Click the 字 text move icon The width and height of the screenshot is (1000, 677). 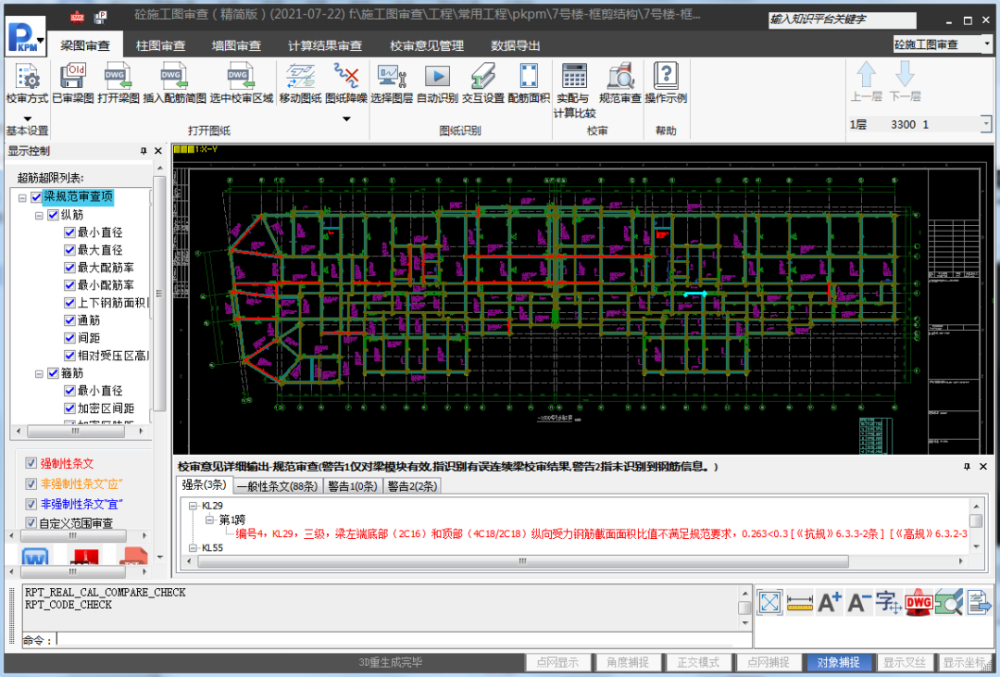(888, 602)
